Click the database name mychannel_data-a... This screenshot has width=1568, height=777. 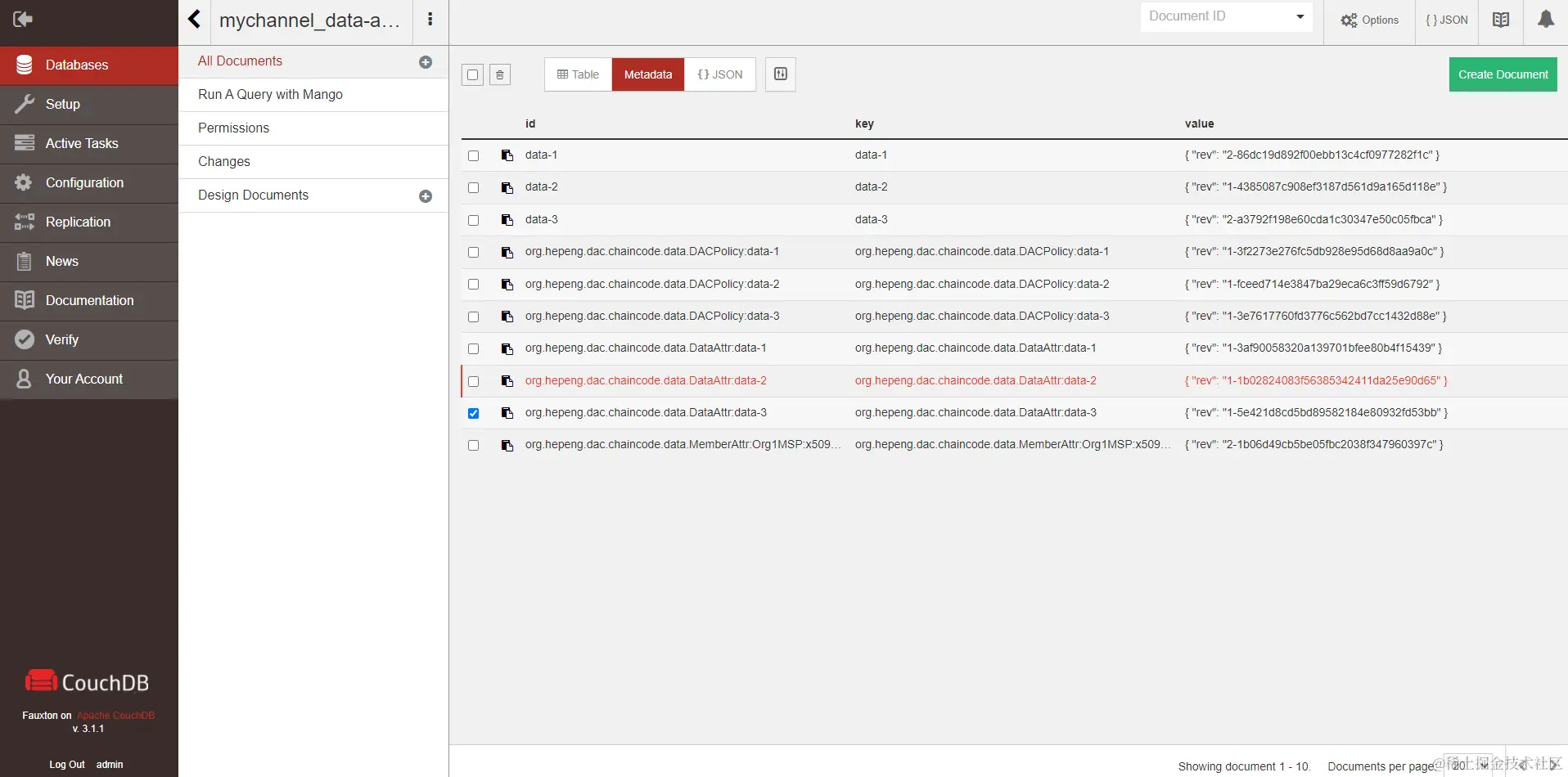point(309,20)
